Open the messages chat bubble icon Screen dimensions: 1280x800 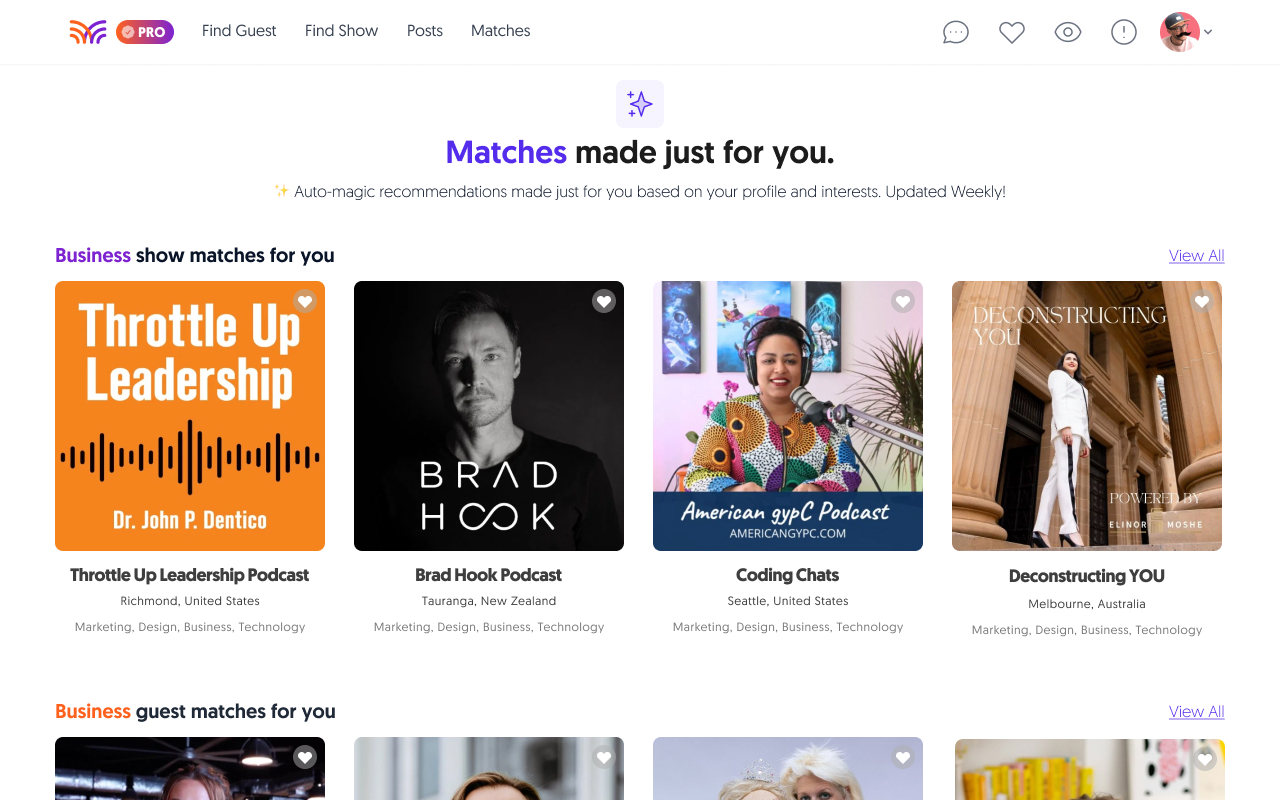pos(956,32)
